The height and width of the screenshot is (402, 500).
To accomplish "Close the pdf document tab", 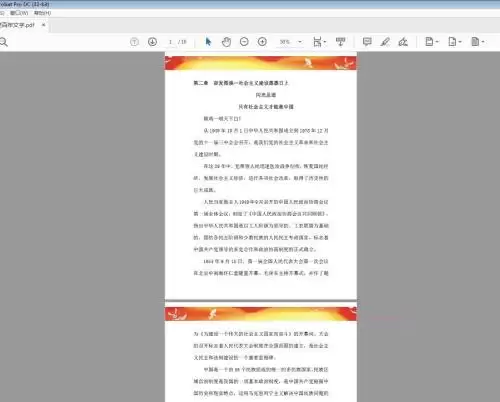I will 43,25.
